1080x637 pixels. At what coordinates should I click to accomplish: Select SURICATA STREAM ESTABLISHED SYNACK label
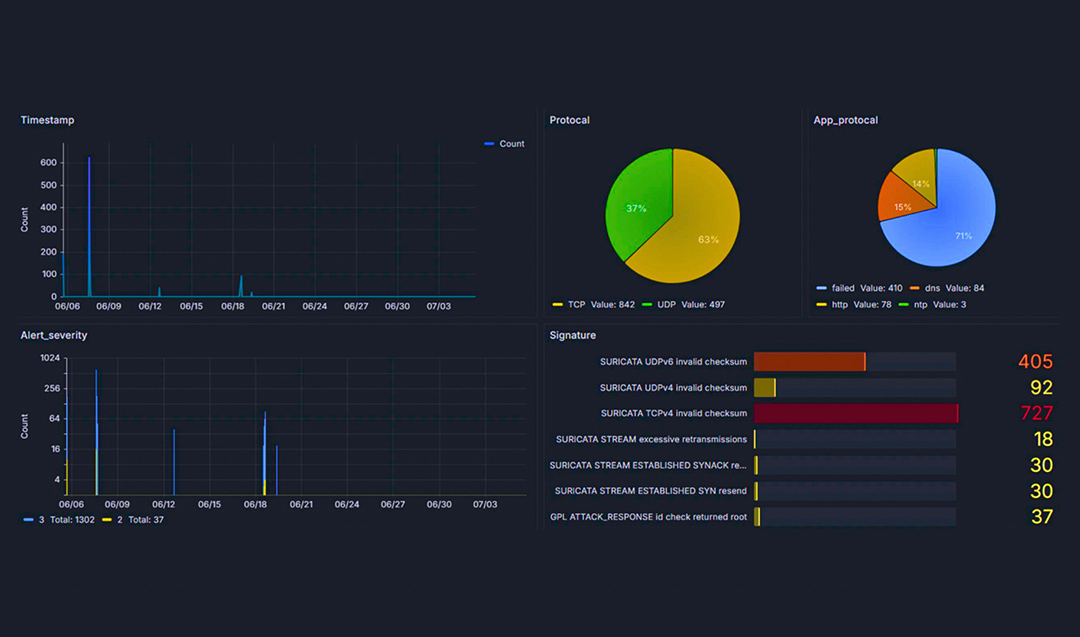coord(648,466)
